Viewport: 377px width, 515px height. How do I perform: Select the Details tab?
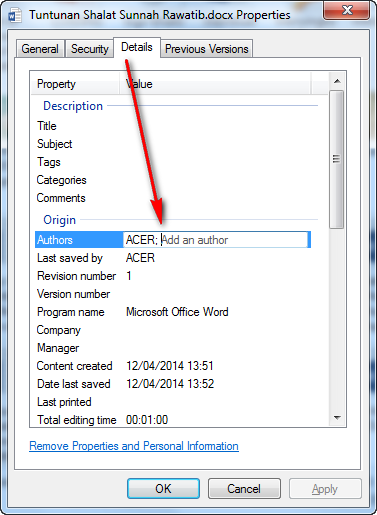click(x=137, y=47)
